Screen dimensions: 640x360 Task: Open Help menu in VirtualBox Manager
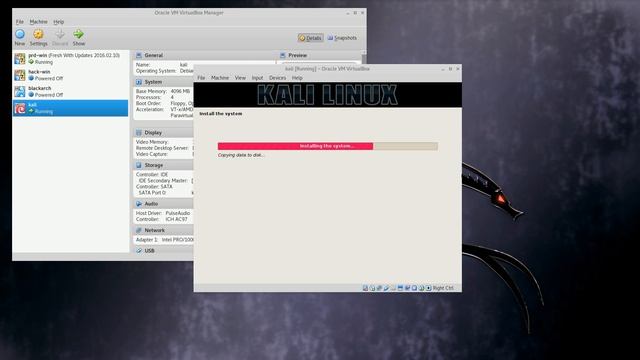tap(59, 22)
